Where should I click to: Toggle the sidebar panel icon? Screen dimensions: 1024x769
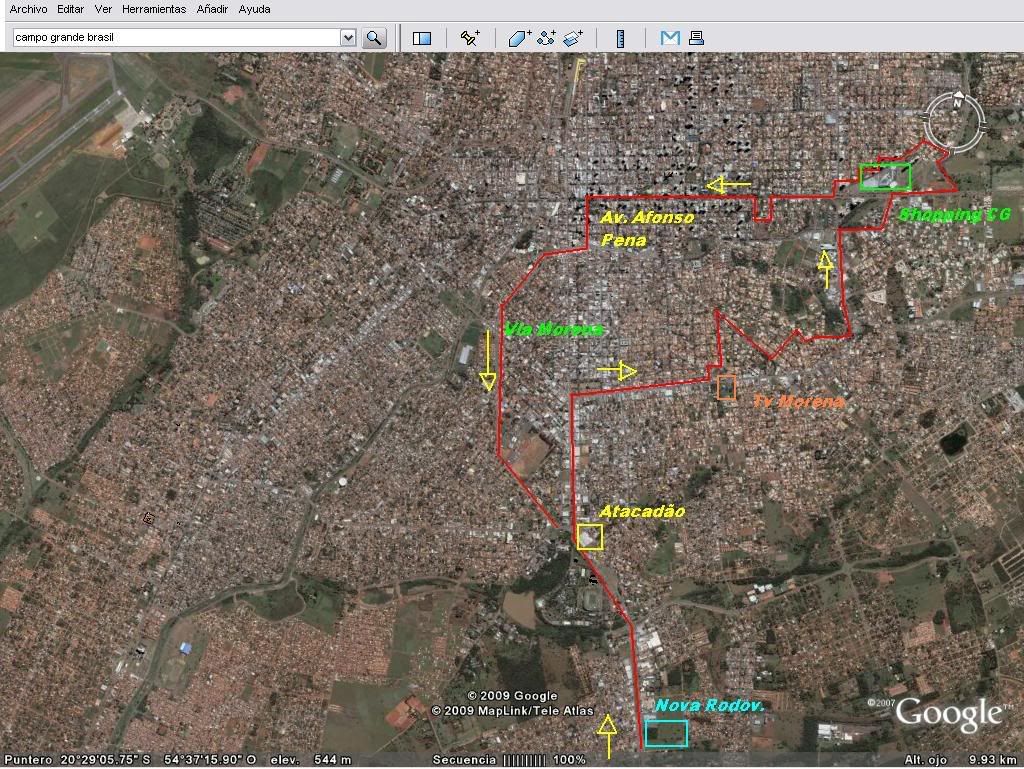coord(422,38)
